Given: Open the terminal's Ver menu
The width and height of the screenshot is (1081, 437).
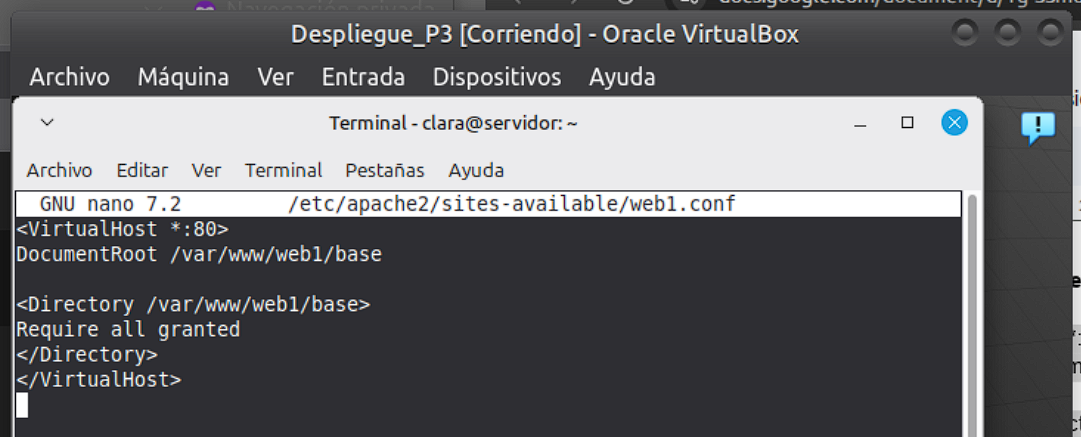Looking at the screenshot, I should tap(206, 170).
